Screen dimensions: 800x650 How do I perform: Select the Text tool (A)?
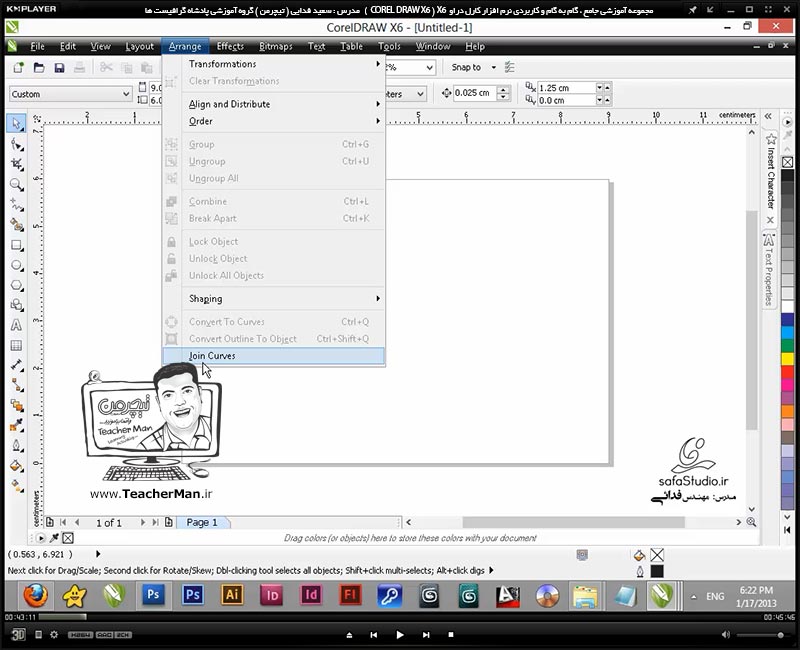coord(17,325)
